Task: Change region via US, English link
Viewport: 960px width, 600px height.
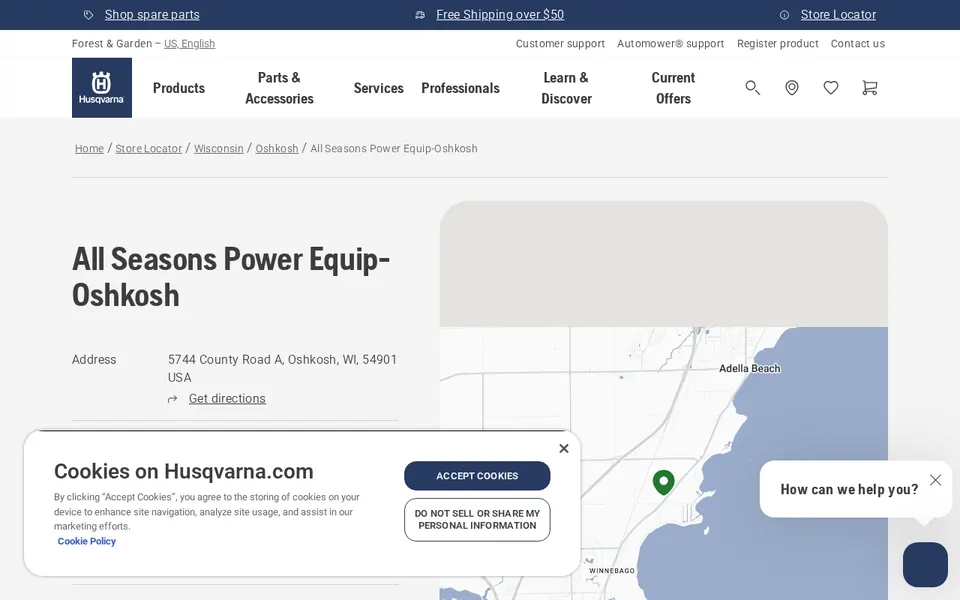Action: click(x=189, y=43)
